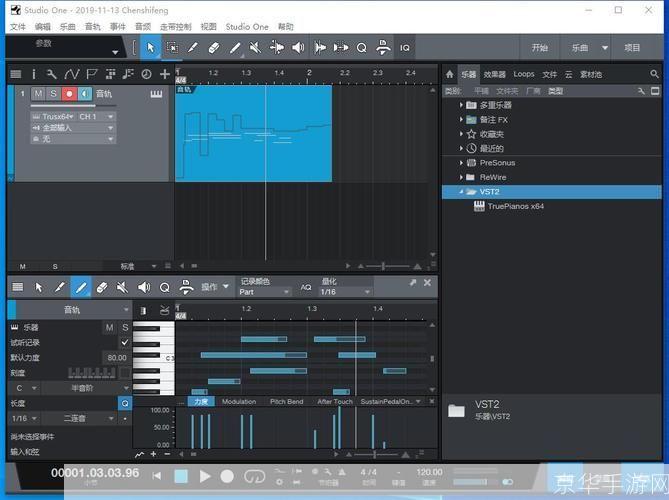Select the Pitch Bend controller tab
The height and width of the screenshot is (500, 669).
point(286,401)
